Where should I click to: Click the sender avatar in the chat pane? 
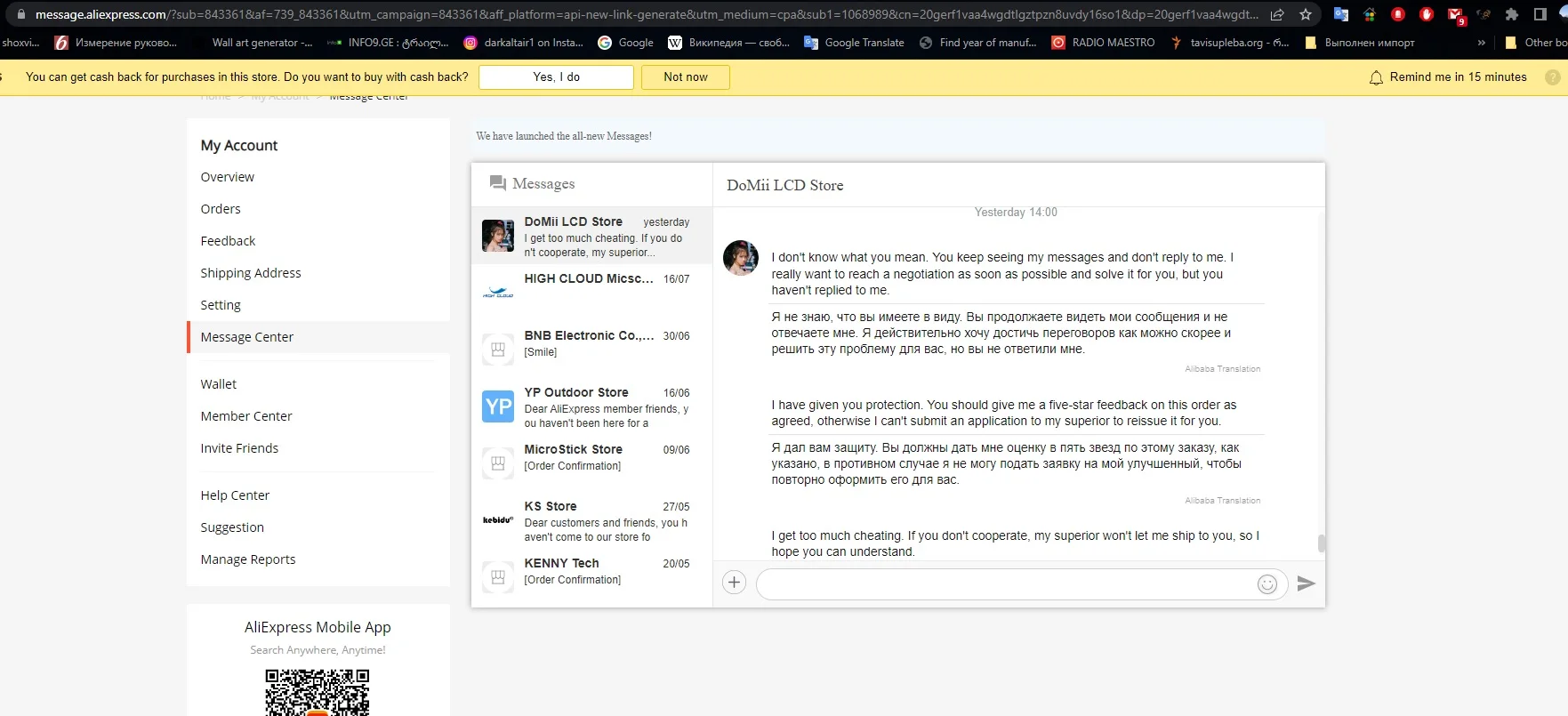741,258
